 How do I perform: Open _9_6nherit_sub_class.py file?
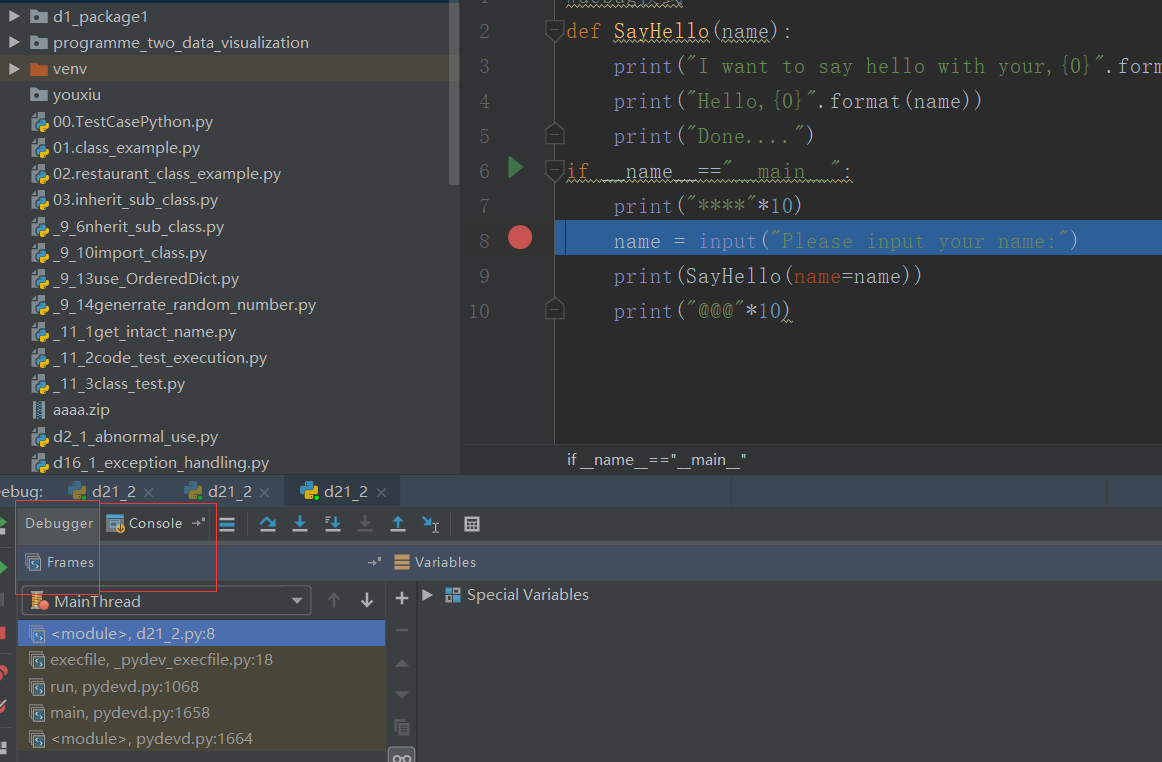coord(128,227)
